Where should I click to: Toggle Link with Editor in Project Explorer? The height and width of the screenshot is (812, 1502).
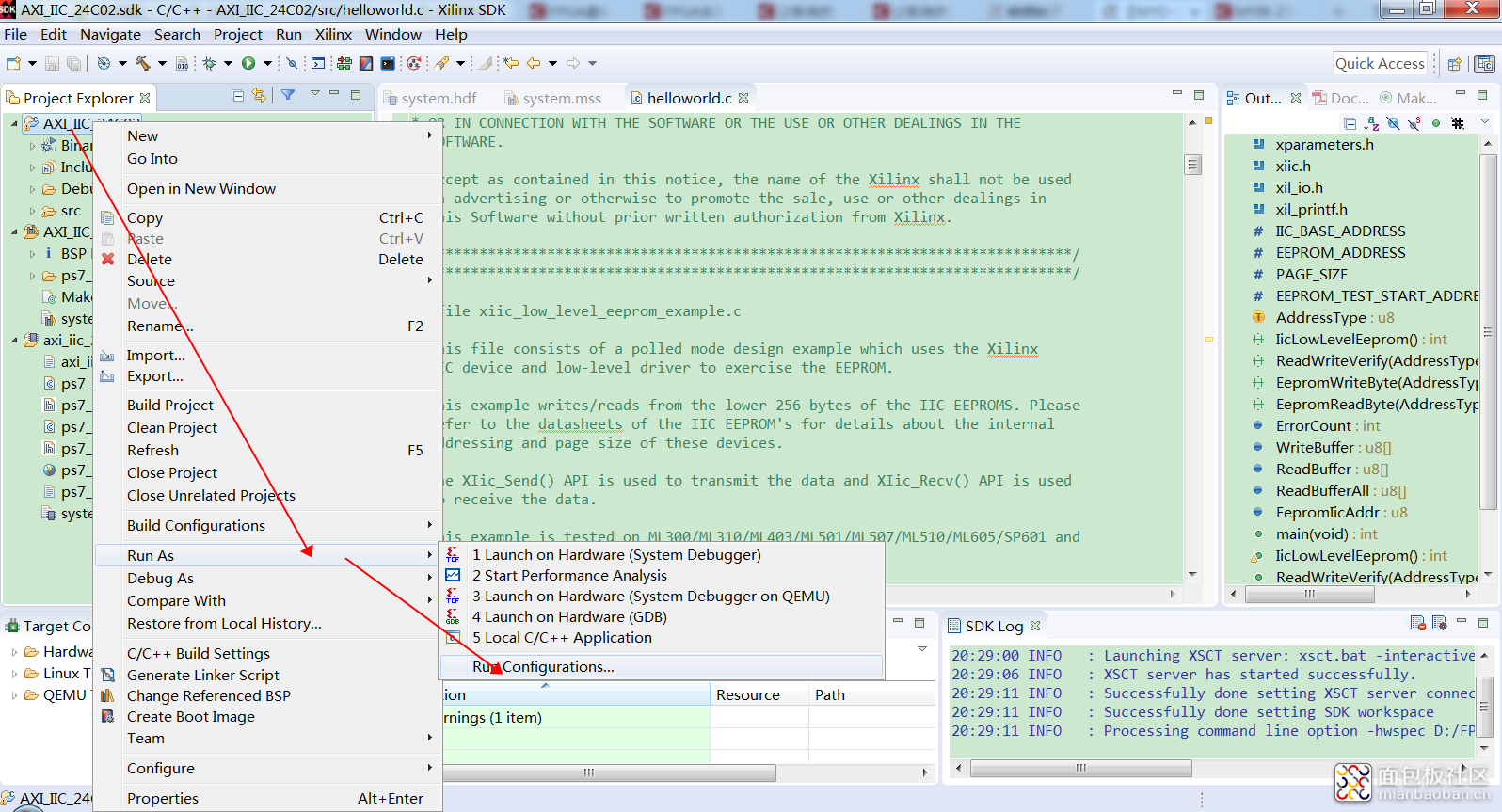pos(259,95)
